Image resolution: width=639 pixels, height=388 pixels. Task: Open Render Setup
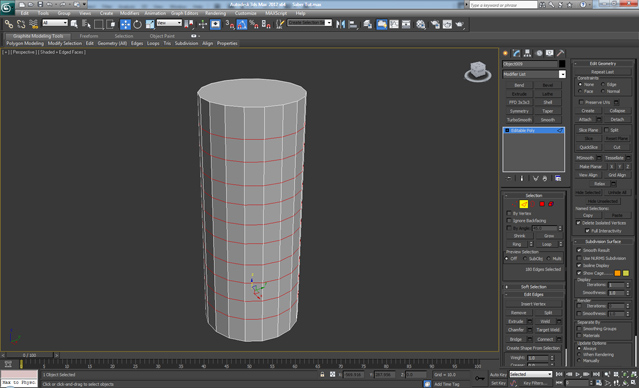pos(435,24)
